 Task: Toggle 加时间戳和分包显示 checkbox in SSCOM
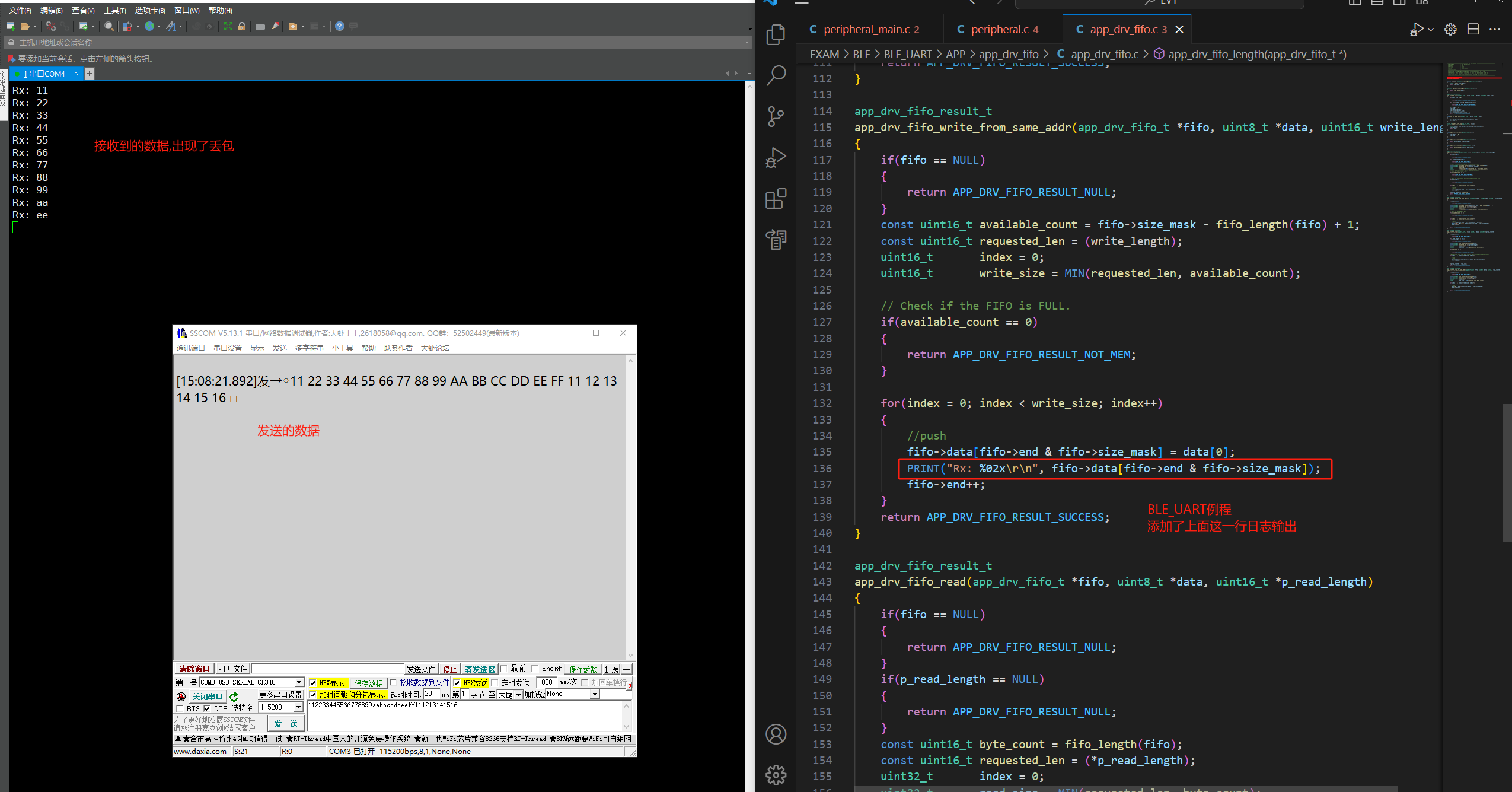pyautogui.click(x=313, y=695)
